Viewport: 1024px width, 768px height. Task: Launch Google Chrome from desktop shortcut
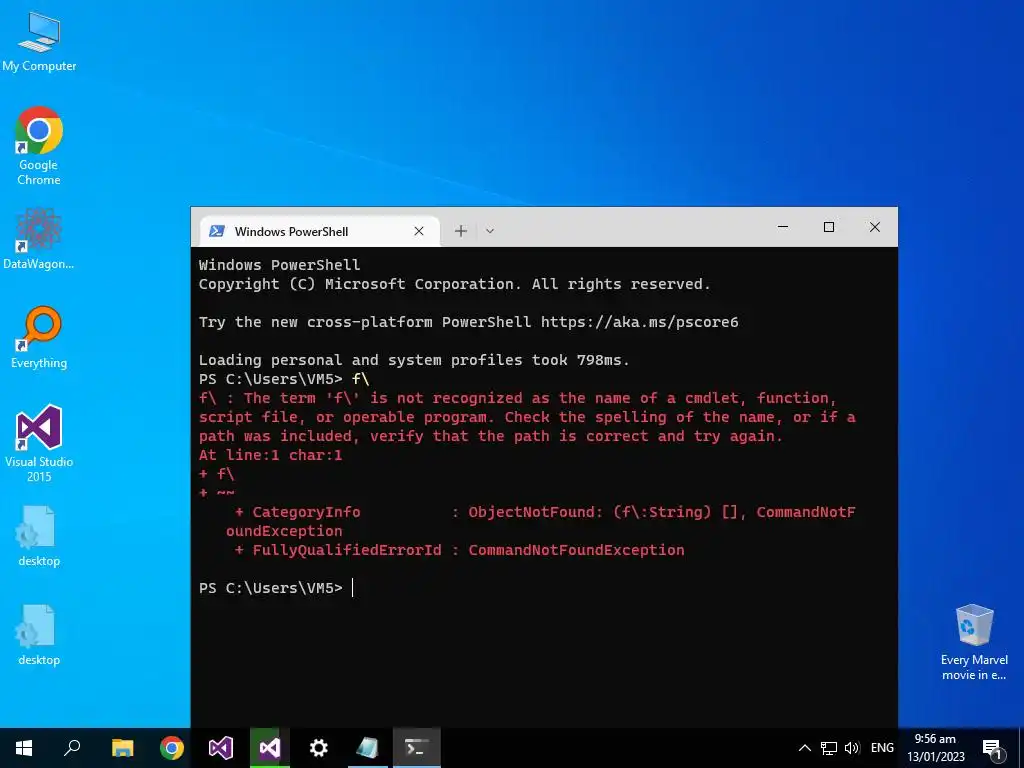point(39,146)
